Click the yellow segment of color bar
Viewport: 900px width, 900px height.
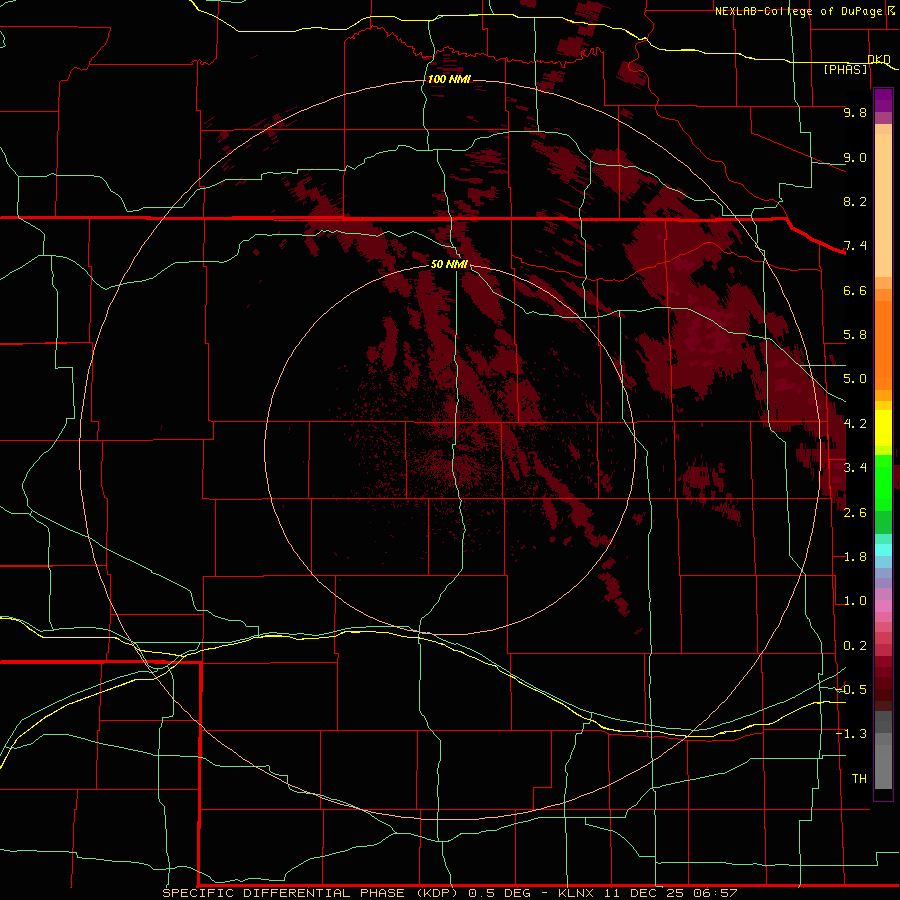[x=883, y=428]
